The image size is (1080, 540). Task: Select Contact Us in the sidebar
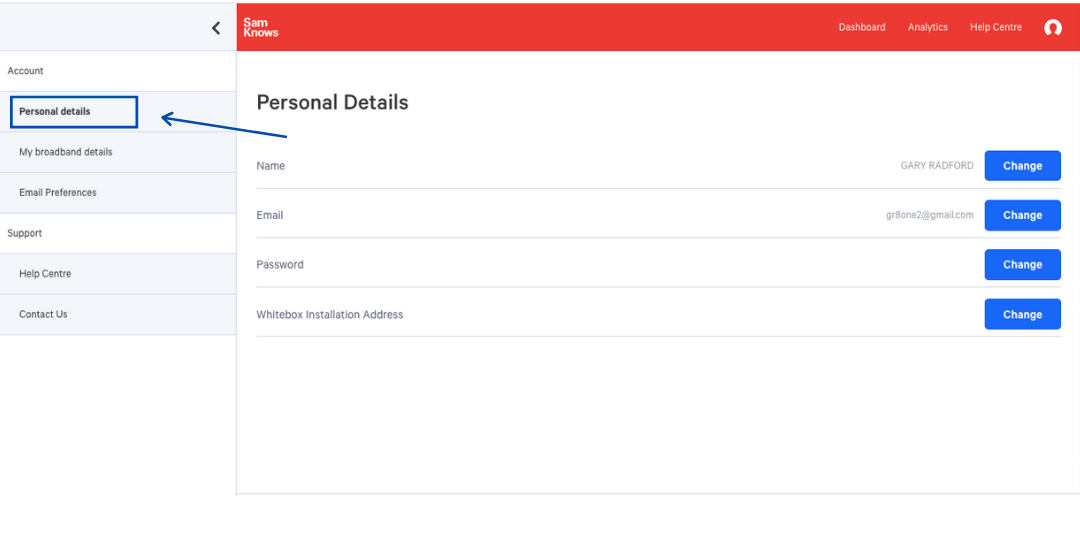pyautogui.click(x=43, y=315)
